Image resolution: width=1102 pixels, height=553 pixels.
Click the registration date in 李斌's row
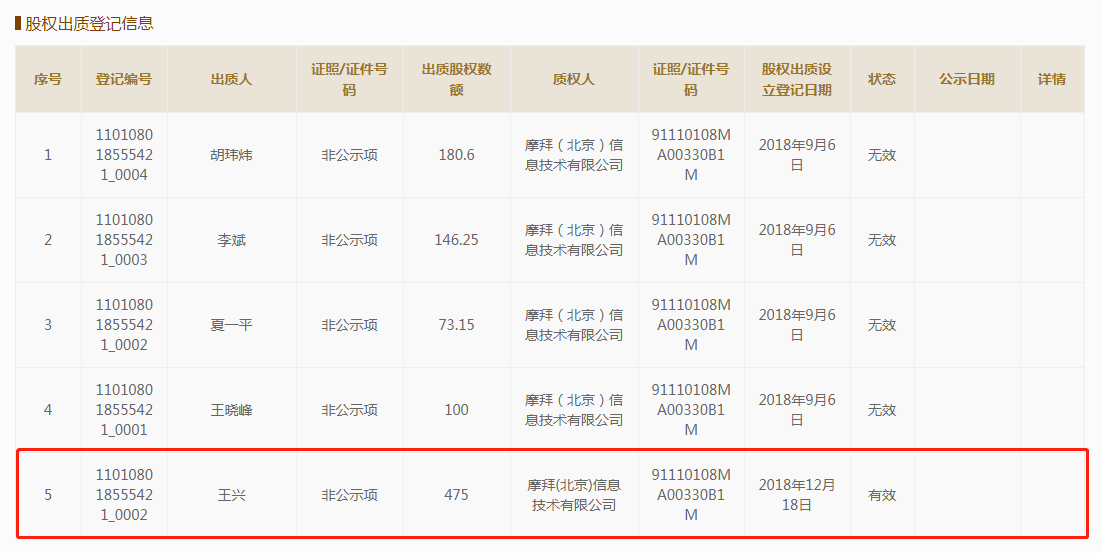point(796,240)
